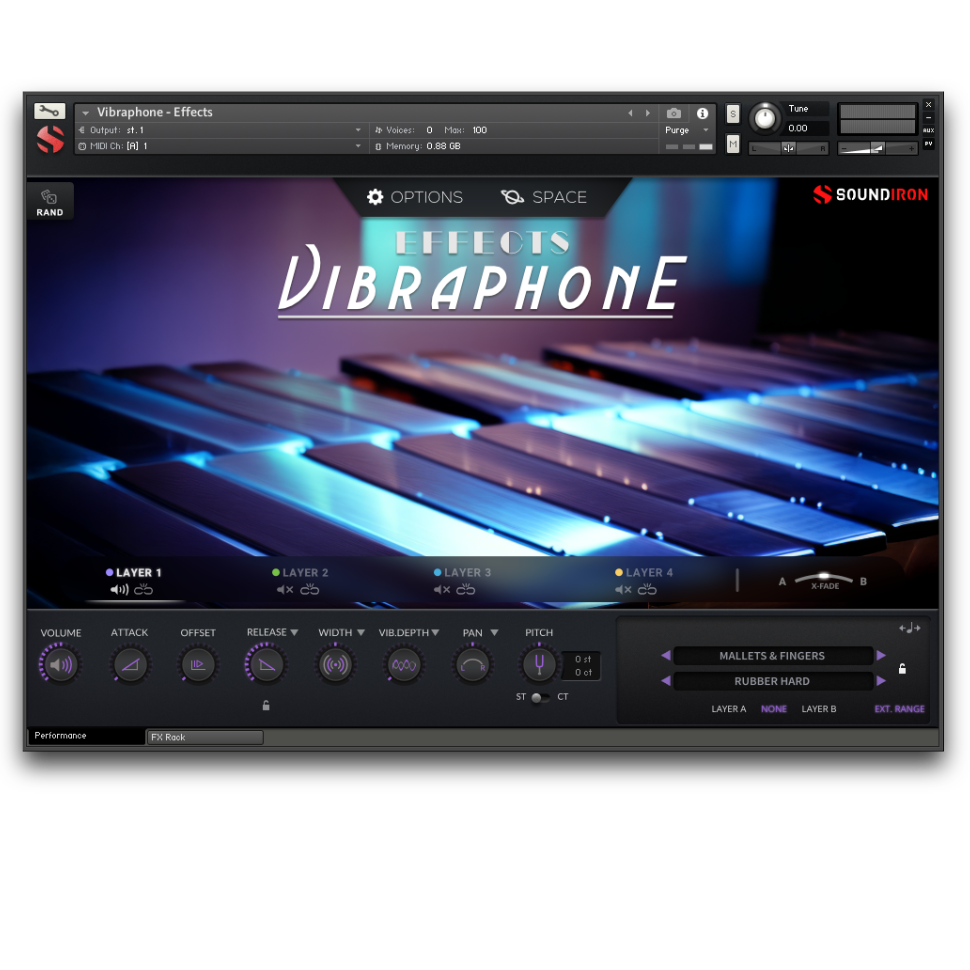Toggle the Release lock icon

266,705
